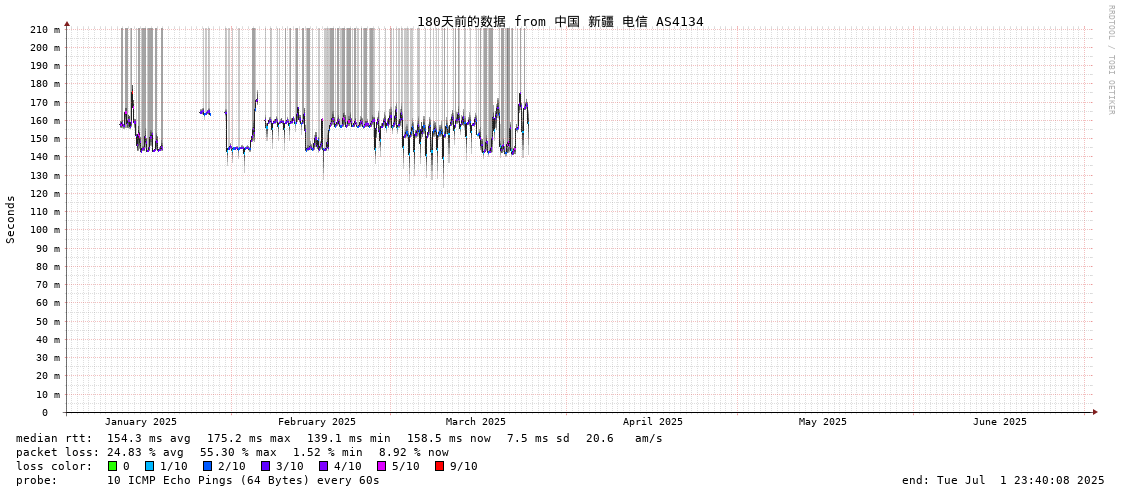The image size is (1121, 494).
Task: Click the 150 m y-axis label
Action: coord(46,139)
